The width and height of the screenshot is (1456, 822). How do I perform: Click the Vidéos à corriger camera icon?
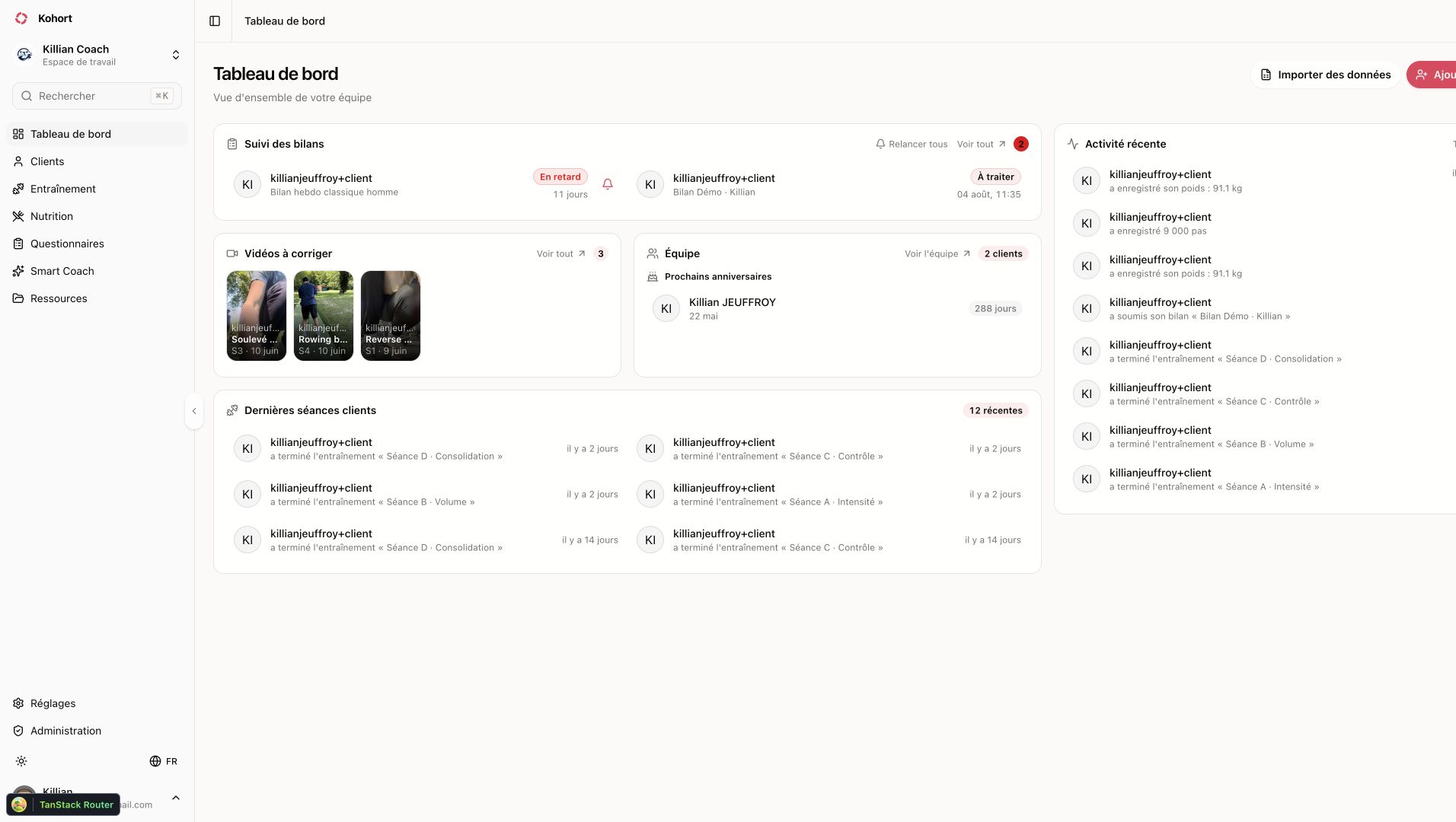[232, 253]
